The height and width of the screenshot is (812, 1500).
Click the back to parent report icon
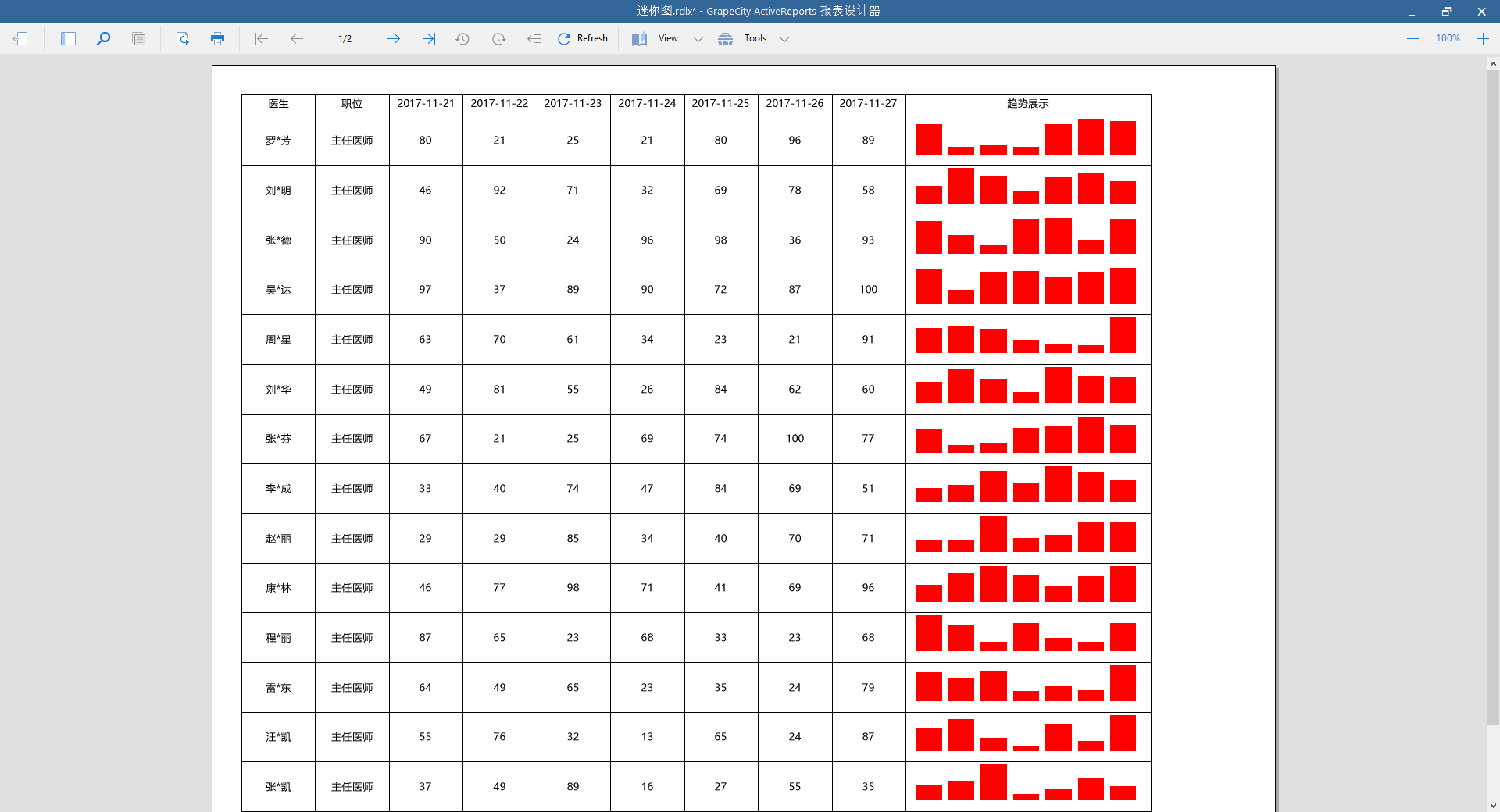point(534,38)
